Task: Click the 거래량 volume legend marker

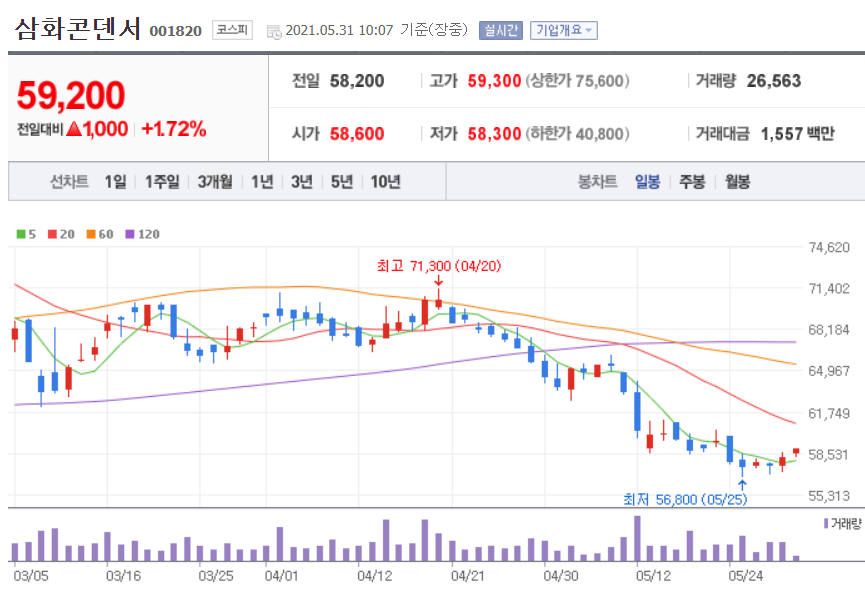Action: (826, 523)
